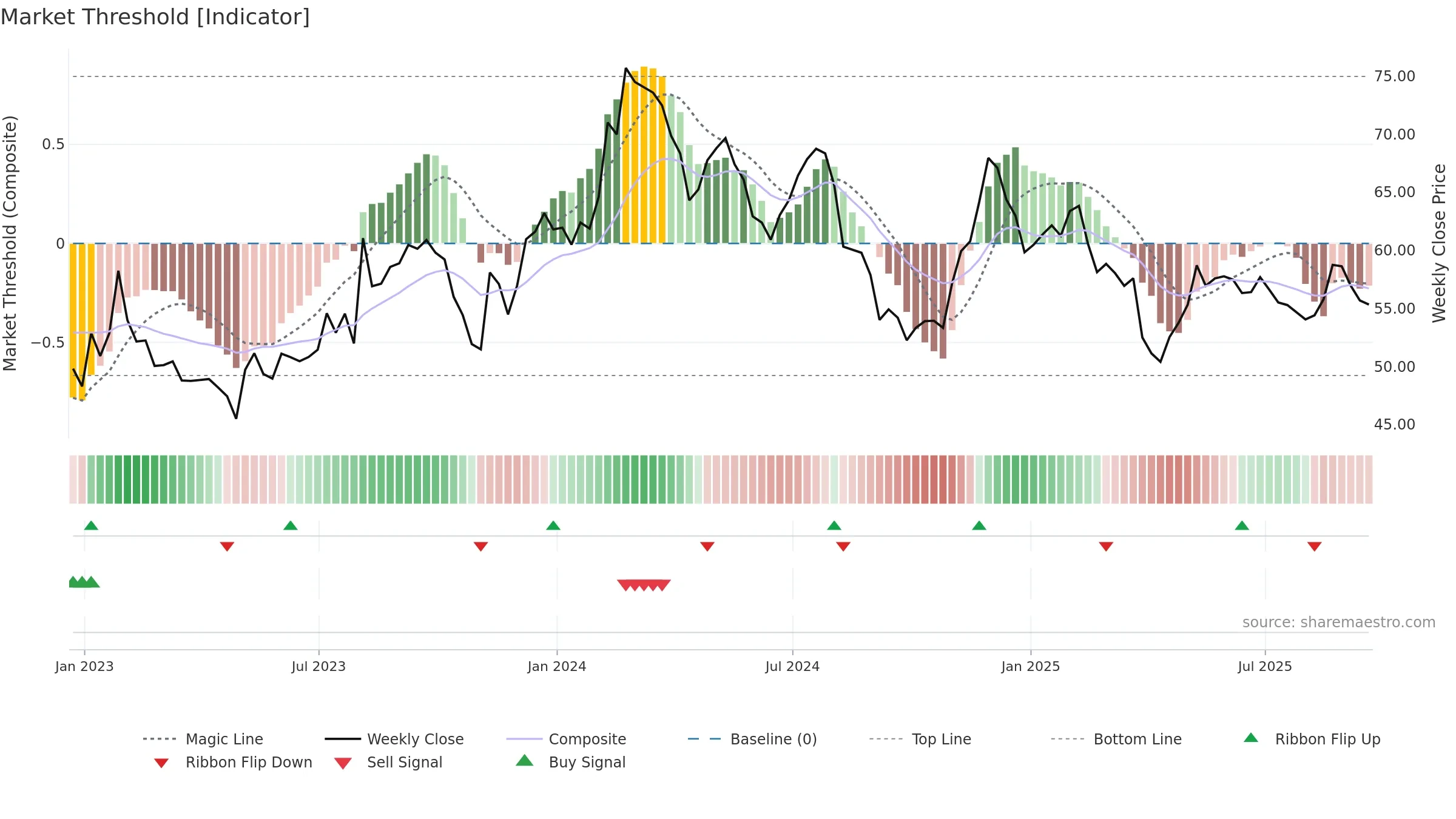Viewport: 1456px width, 819px height.
Task: Click the source: sharemaestro.com text
Action: click(x=1339, y=622)
